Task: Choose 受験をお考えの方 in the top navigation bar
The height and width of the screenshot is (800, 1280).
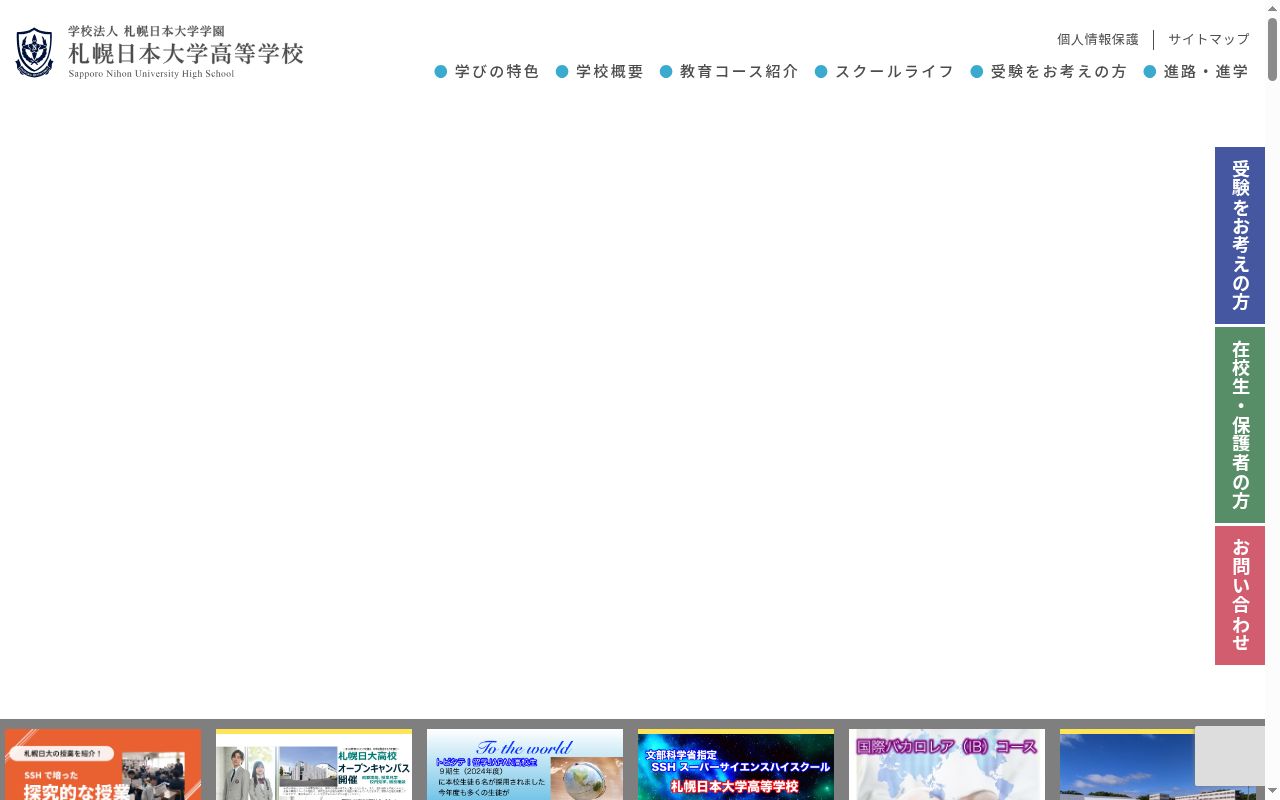Action: click(1049, 72)
